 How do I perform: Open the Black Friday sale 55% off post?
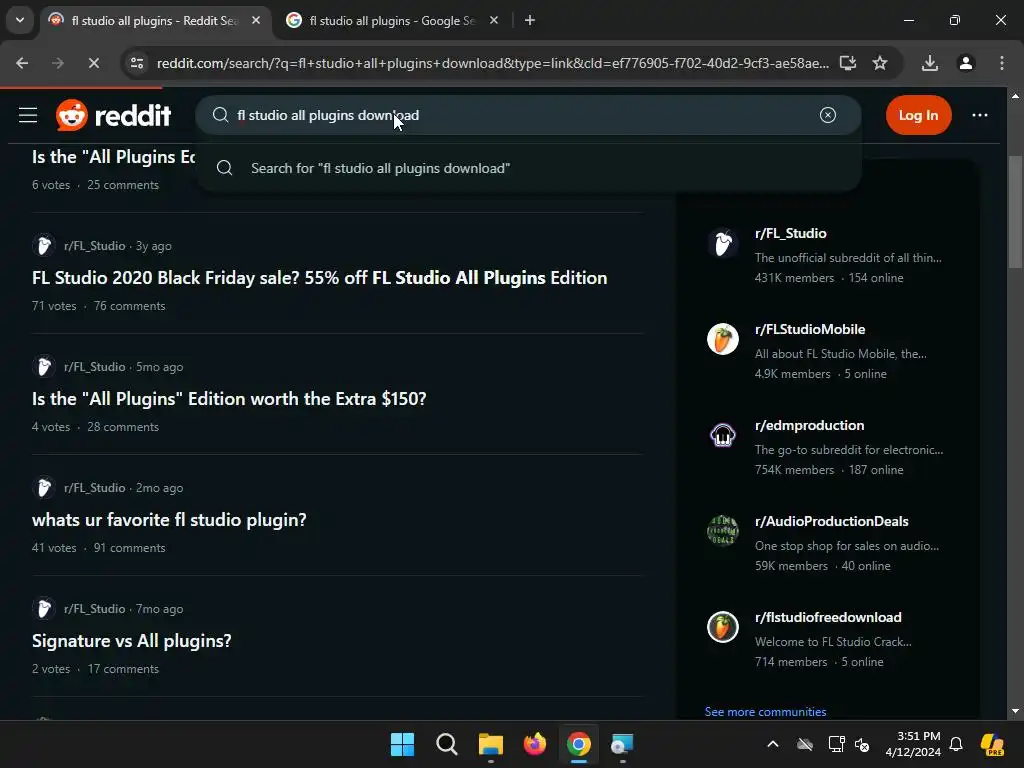coord(319,278)
